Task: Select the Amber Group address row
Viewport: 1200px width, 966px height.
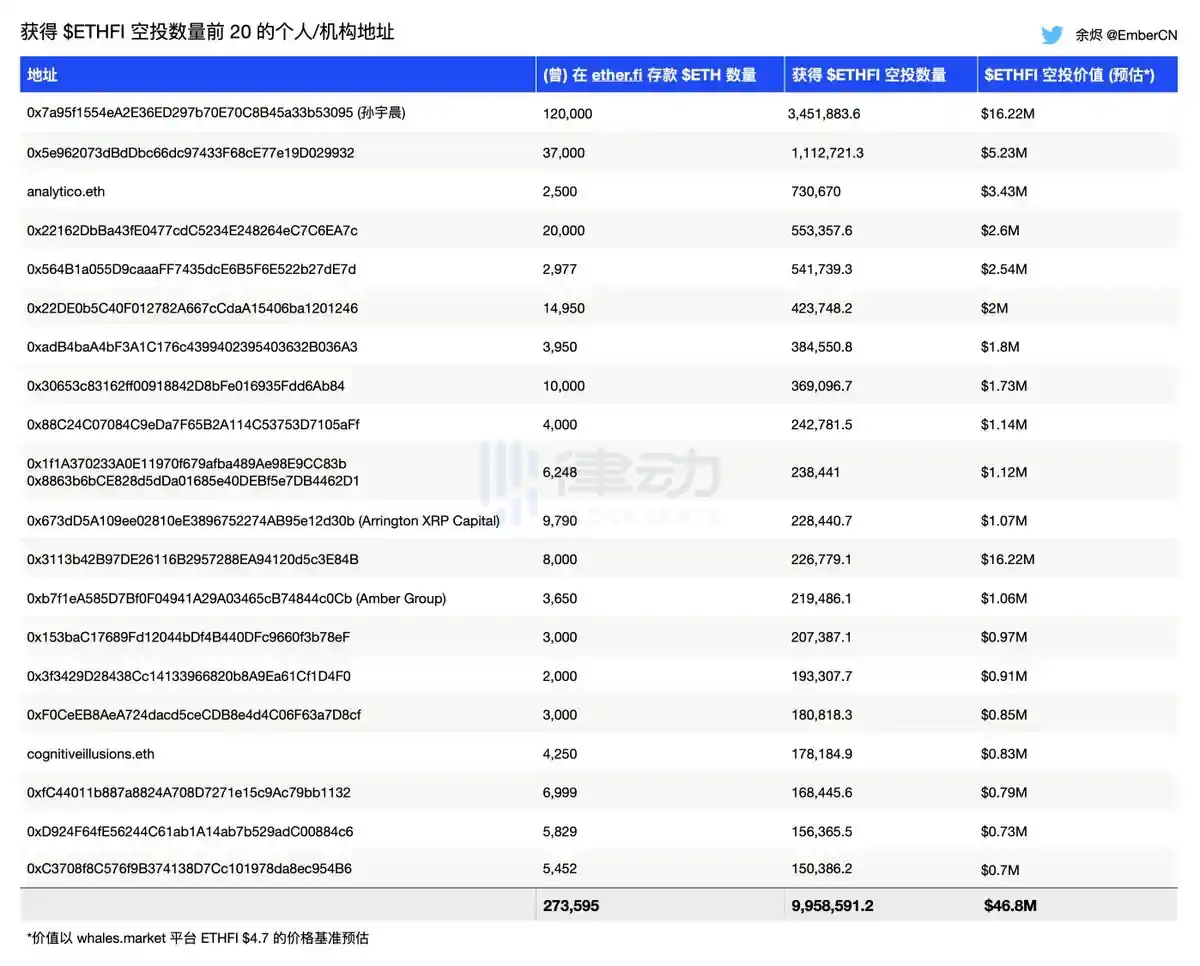Action: [236, 598]
